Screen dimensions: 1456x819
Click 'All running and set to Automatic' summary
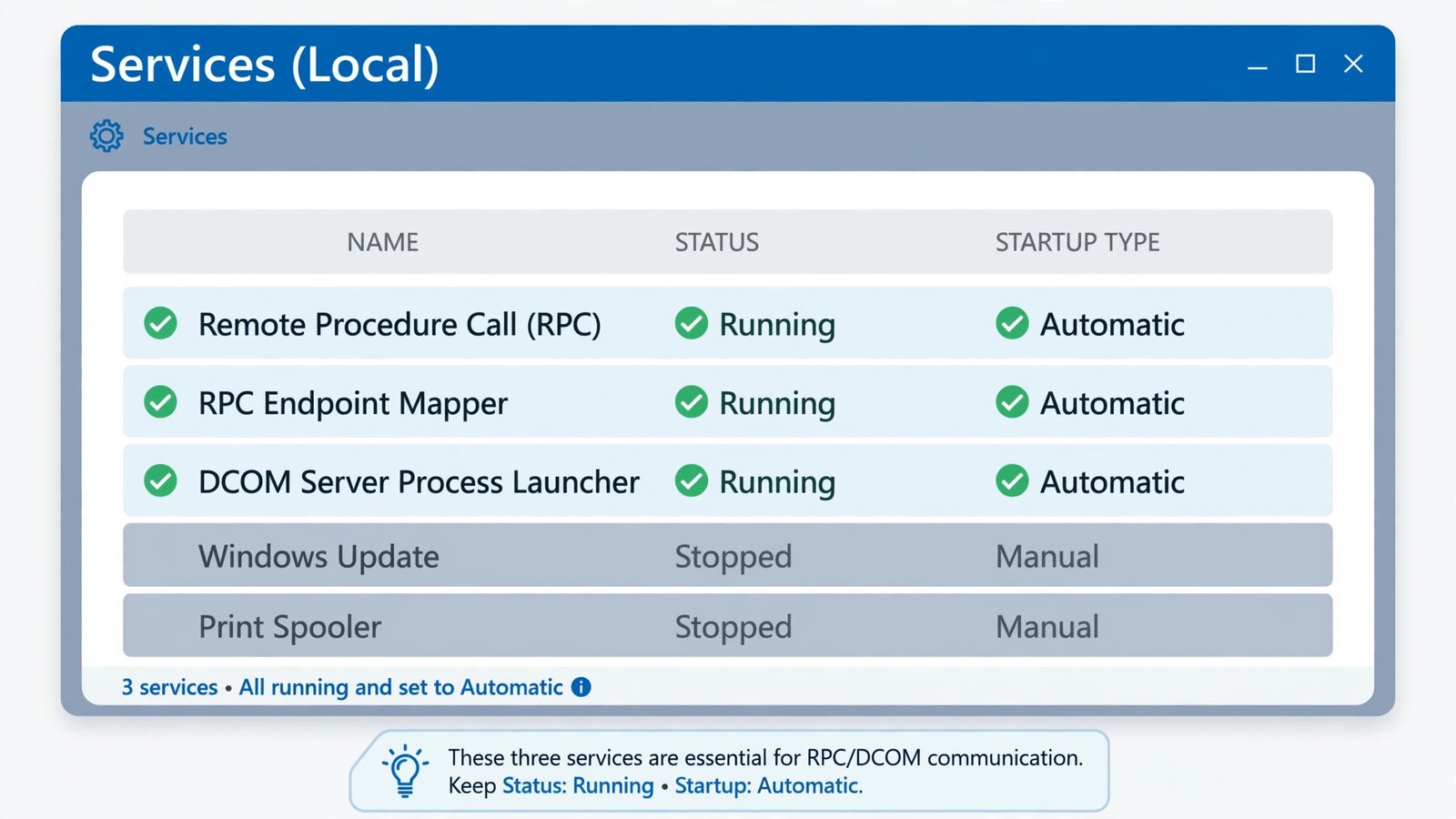point(401,688)
